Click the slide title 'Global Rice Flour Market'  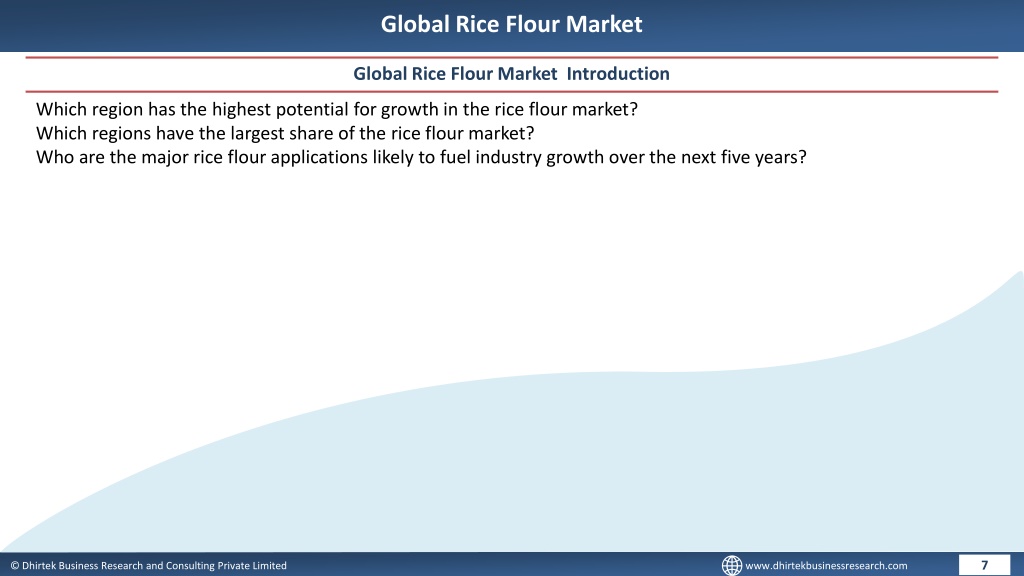(511, 24)
